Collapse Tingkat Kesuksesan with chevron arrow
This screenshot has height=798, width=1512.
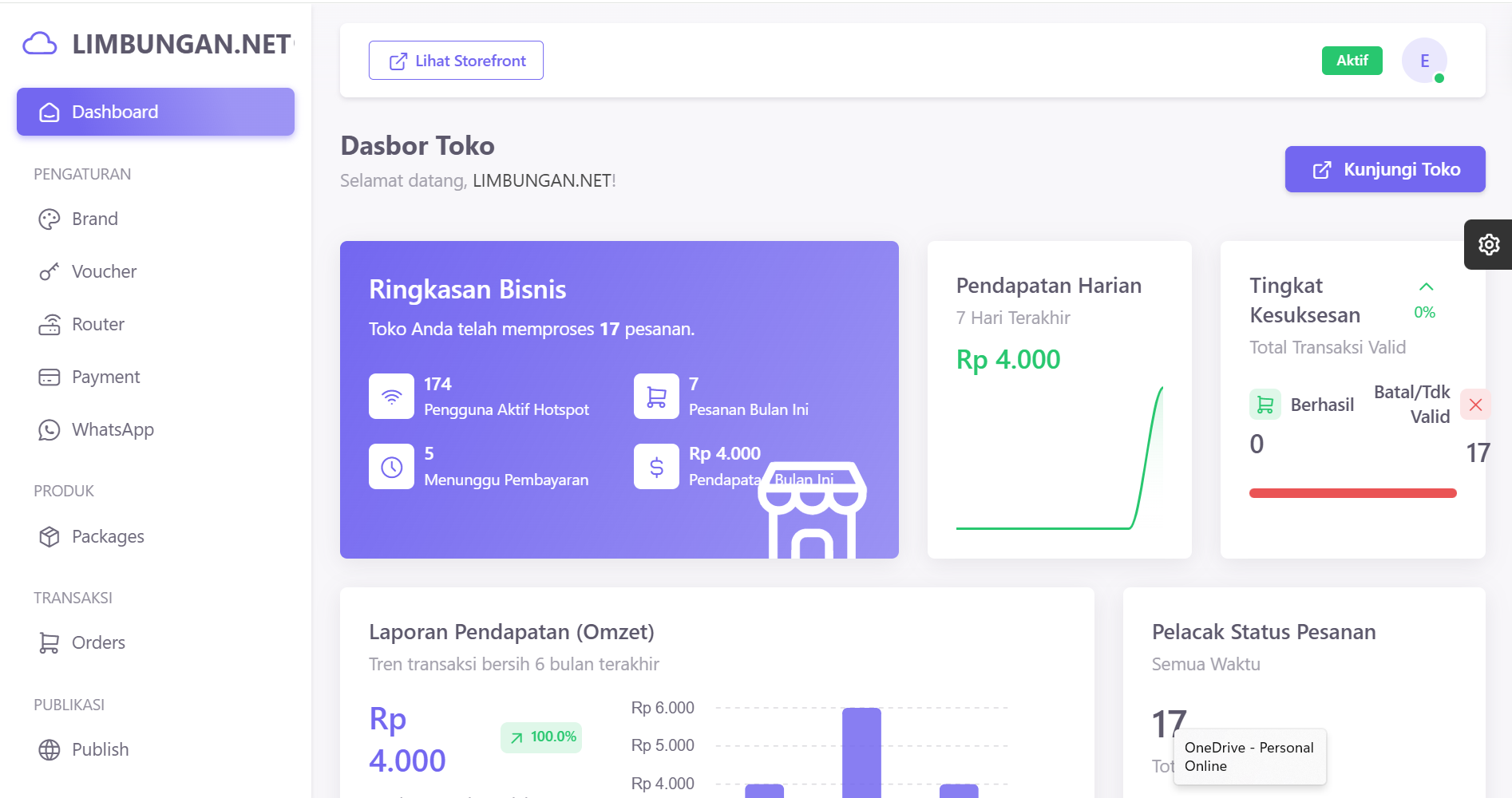1425,287
